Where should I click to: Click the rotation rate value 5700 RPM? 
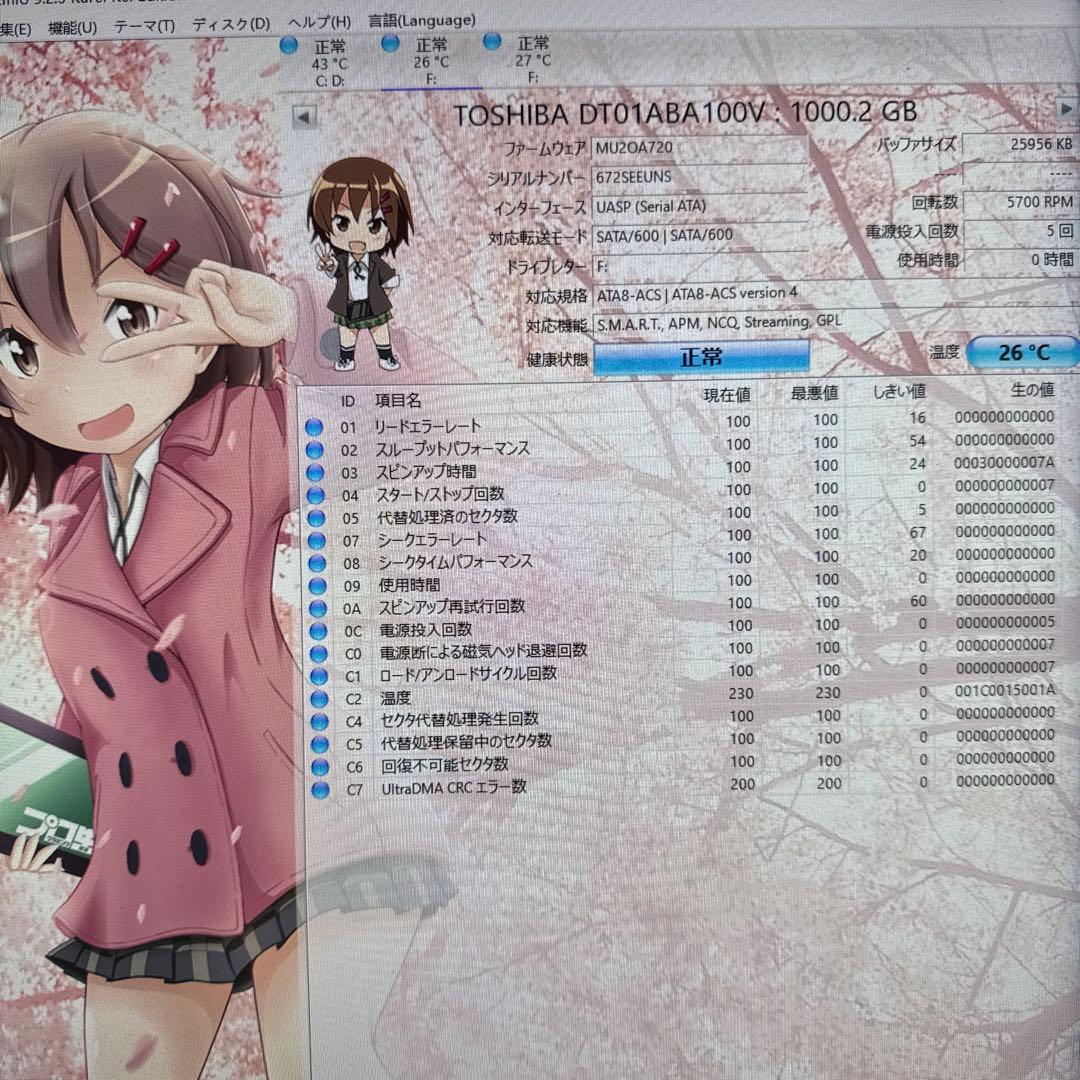point(1020,202)
